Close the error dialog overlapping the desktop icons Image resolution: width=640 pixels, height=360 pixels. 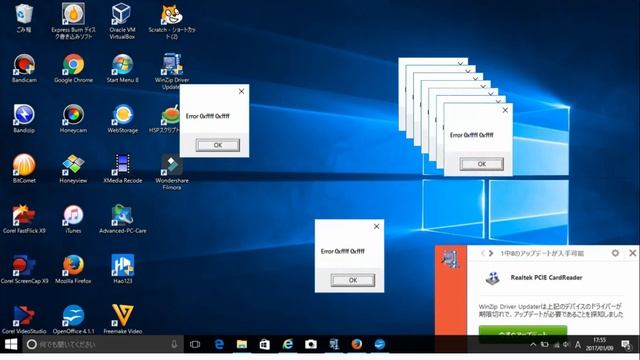[241, 91]
